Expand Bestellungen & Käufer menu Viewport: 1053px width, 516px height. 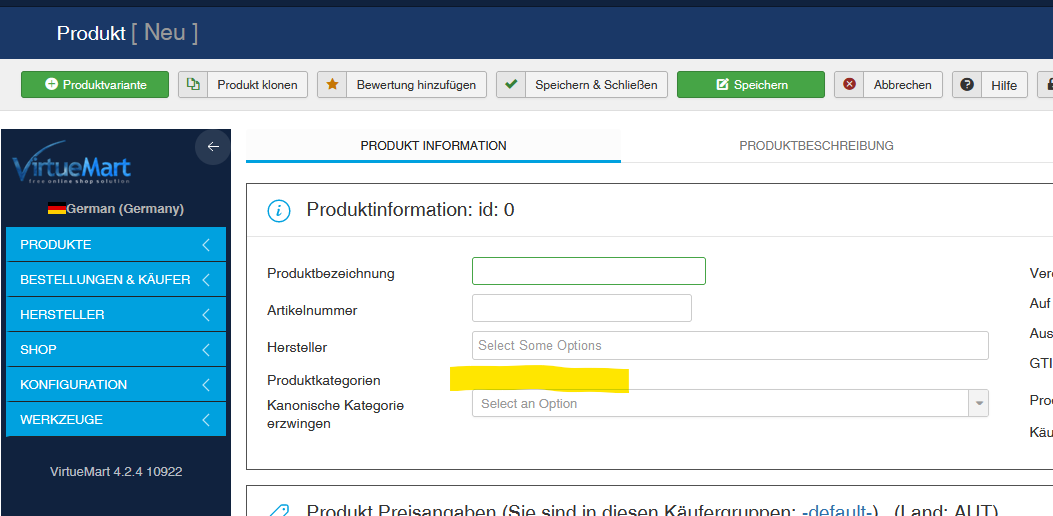[115, 280]
